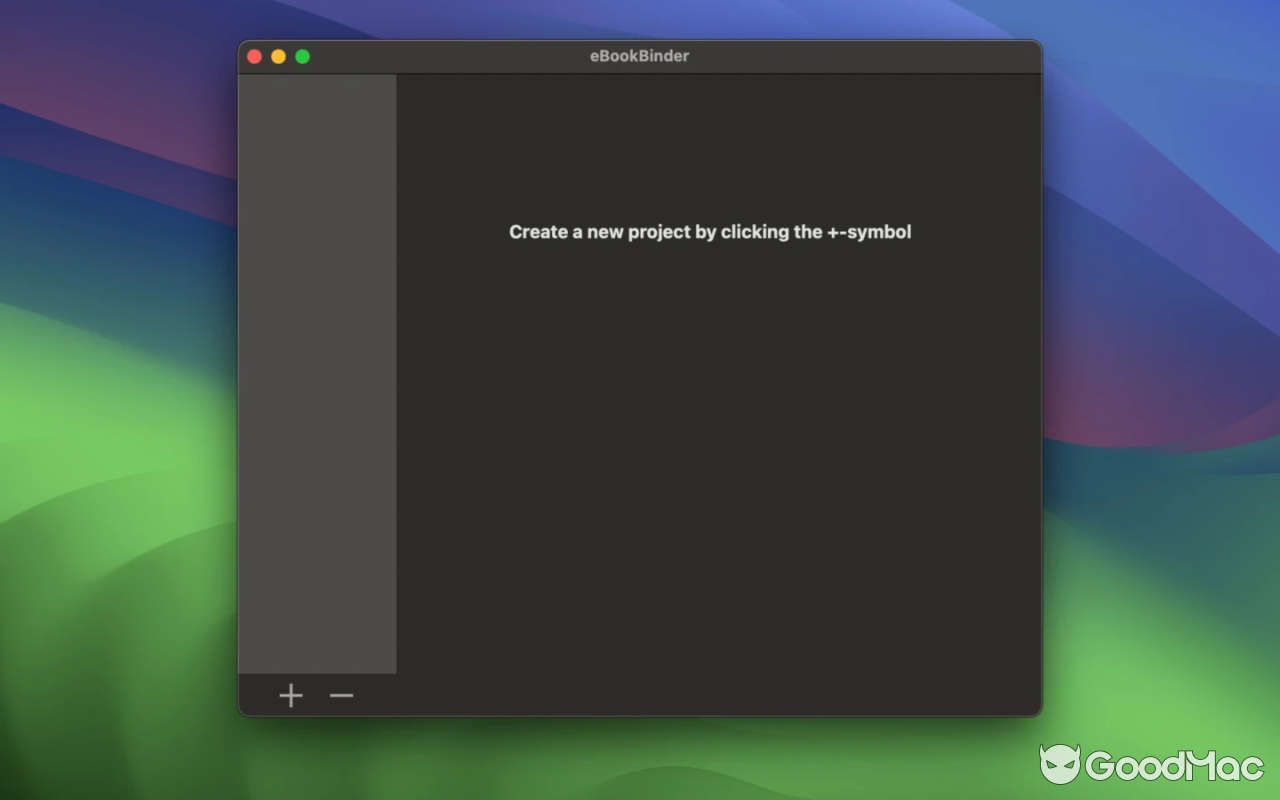Select the eBookBinder title bar text
1280x800 pixels.
click(638, 56)
